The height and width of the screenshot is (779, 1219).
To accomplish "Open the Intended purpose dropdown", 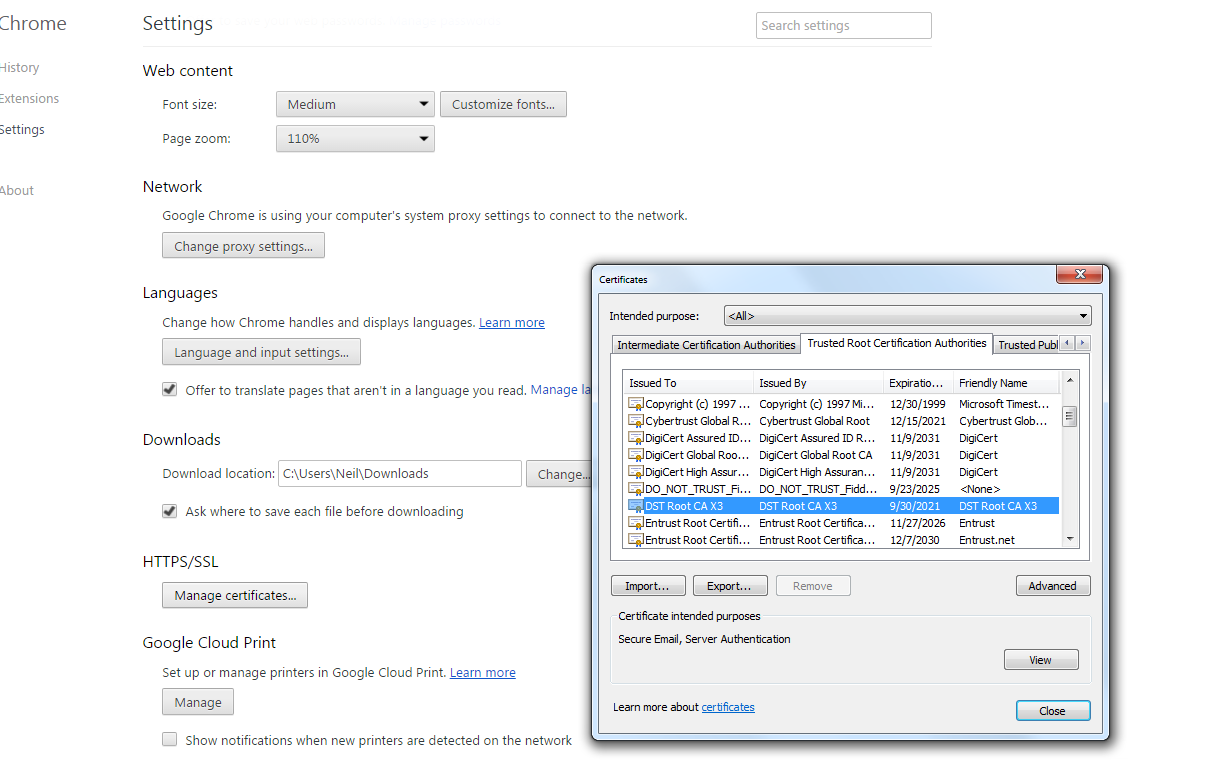I will (x=908, y=316).
